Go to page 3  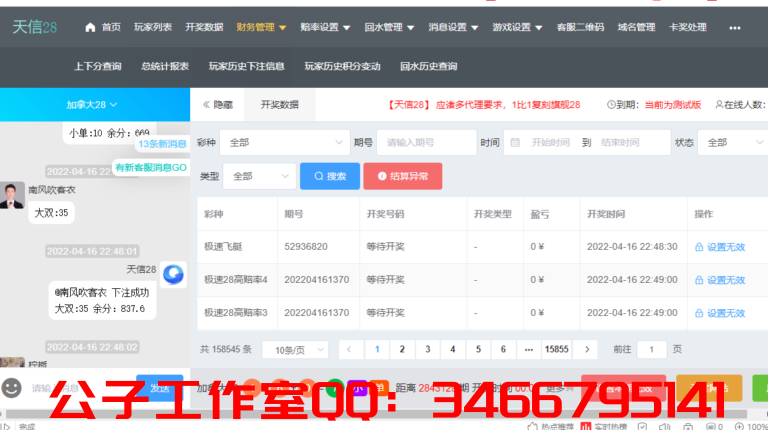[428, 349]
